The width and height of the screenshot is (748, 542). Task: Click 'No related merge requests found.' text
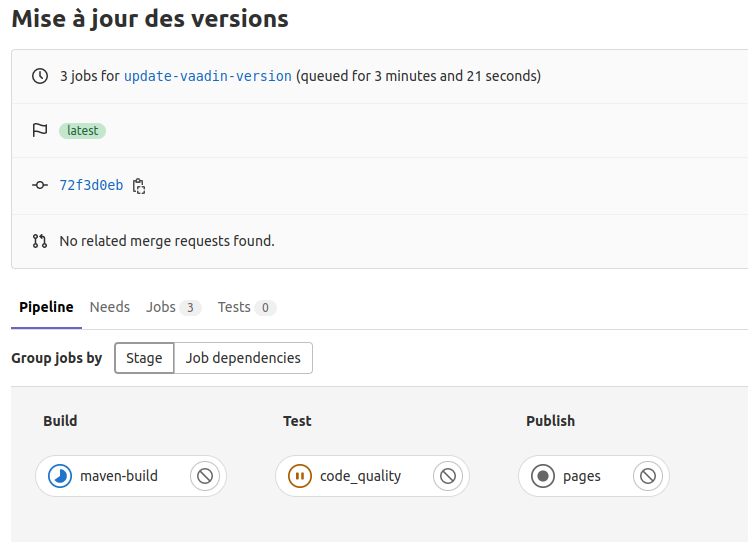(167, 241)
